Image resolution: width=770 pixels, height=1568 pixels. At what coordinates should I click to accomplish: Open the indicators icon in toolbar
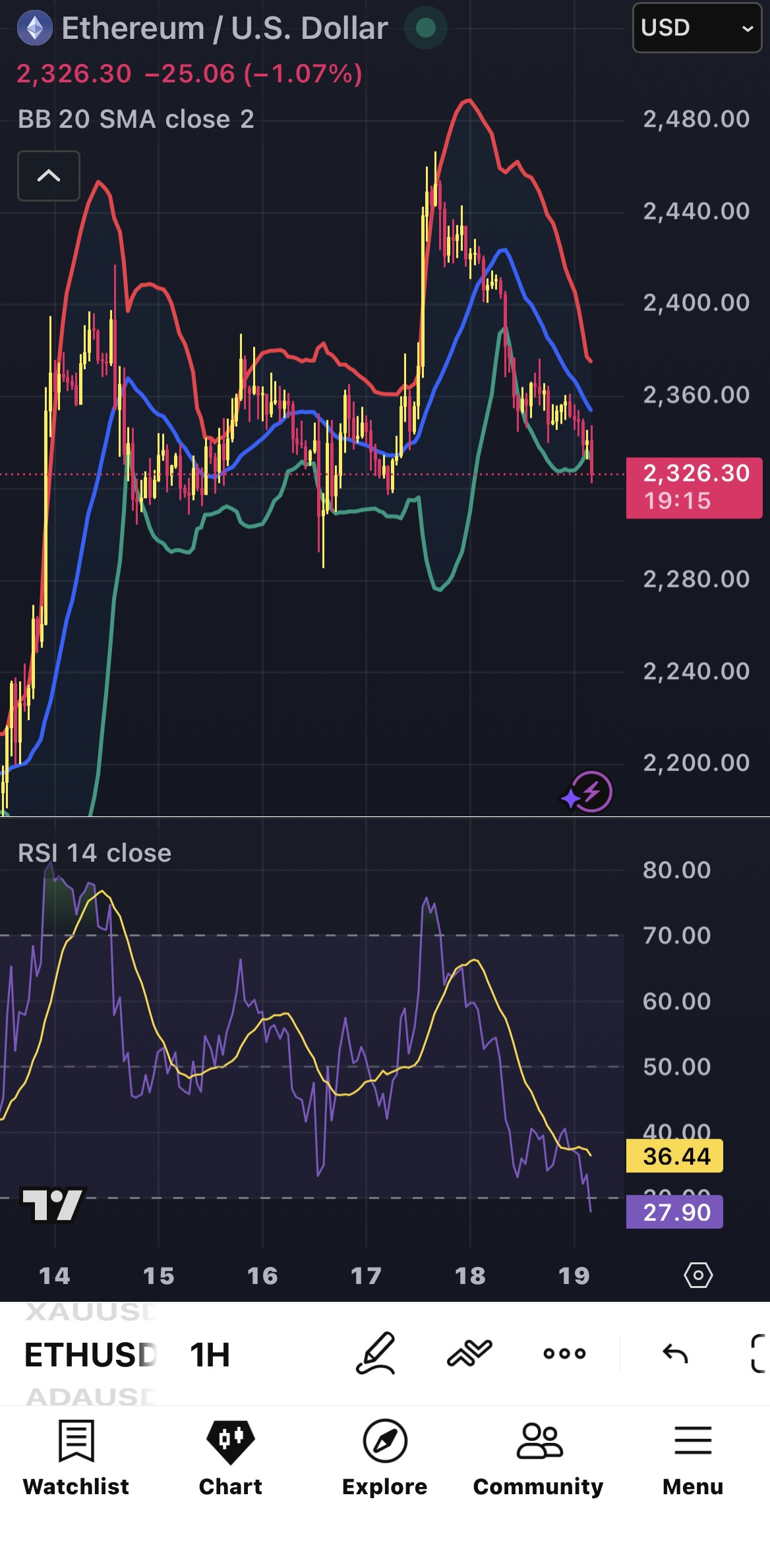(469, 1353)
